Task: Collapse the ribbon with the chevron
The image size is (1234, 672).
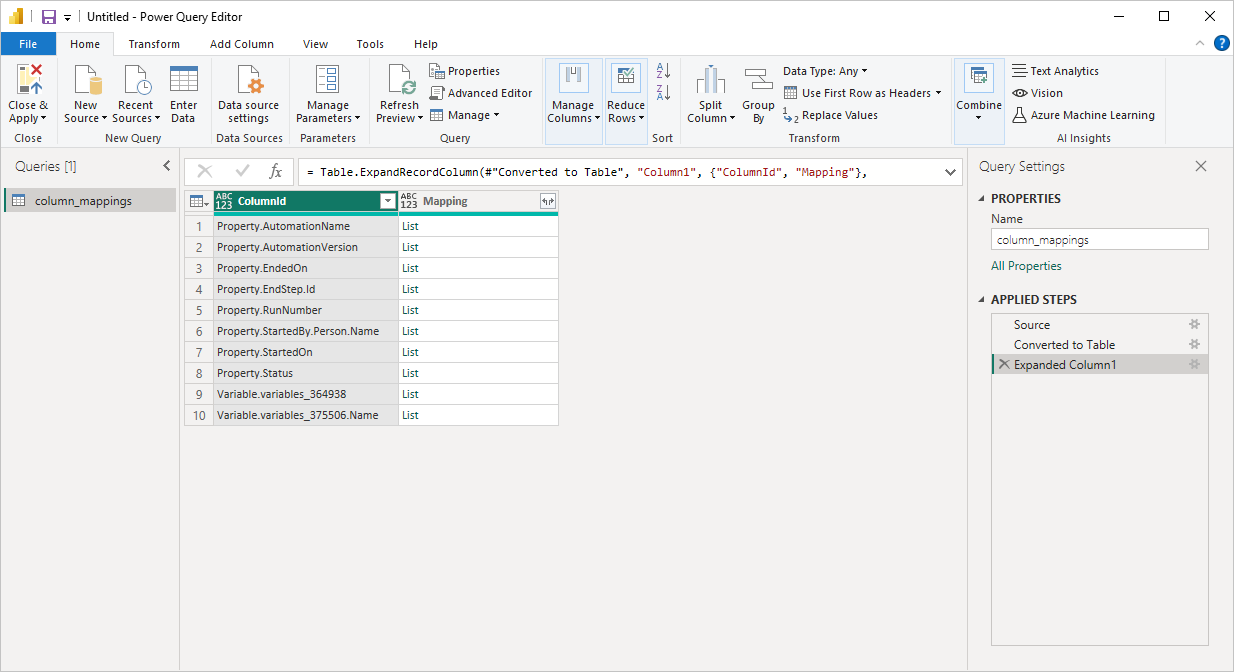Action: pos(1201,43)
